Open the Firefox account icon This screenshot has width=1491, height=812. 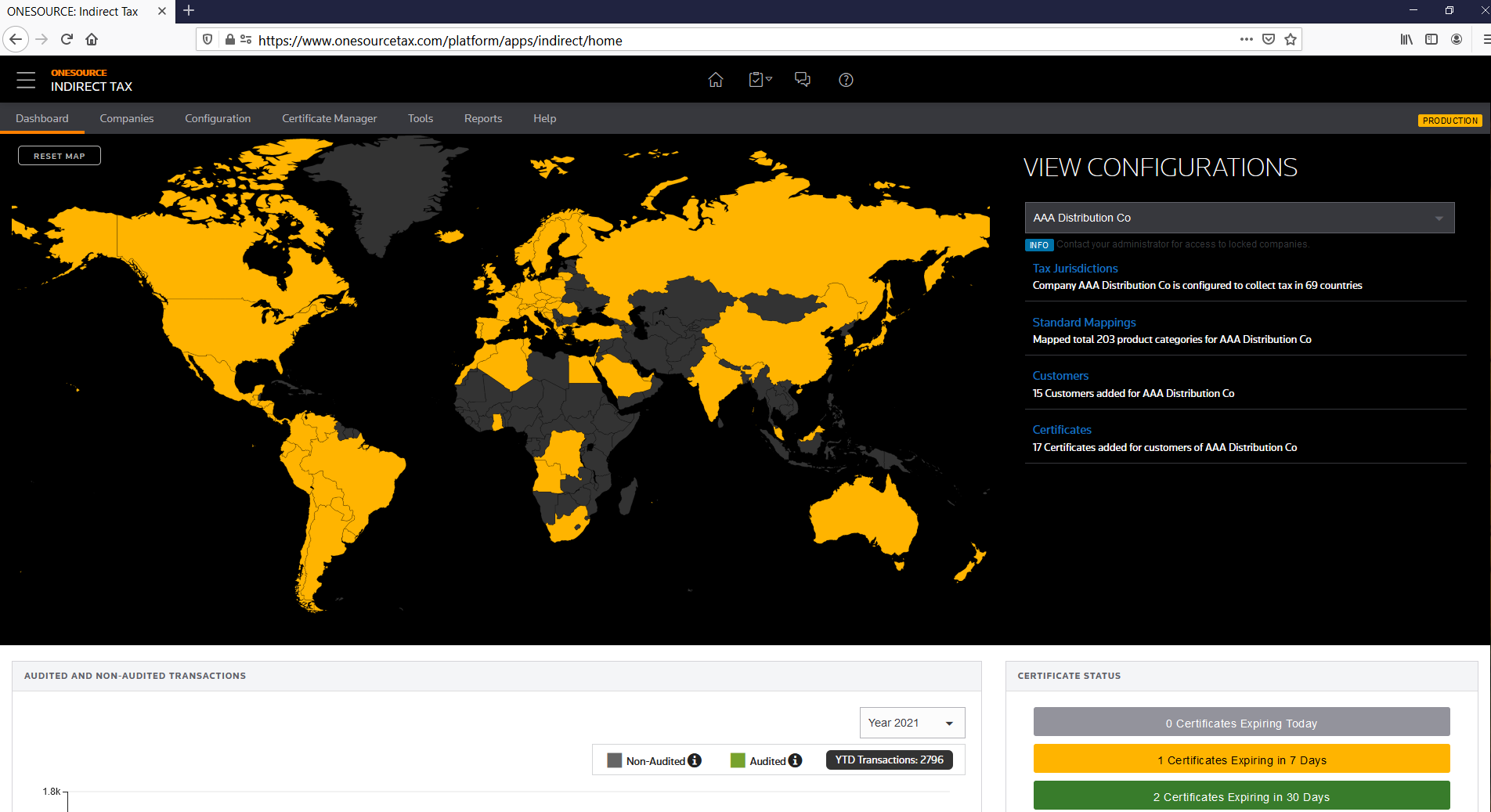(1457, 39)
